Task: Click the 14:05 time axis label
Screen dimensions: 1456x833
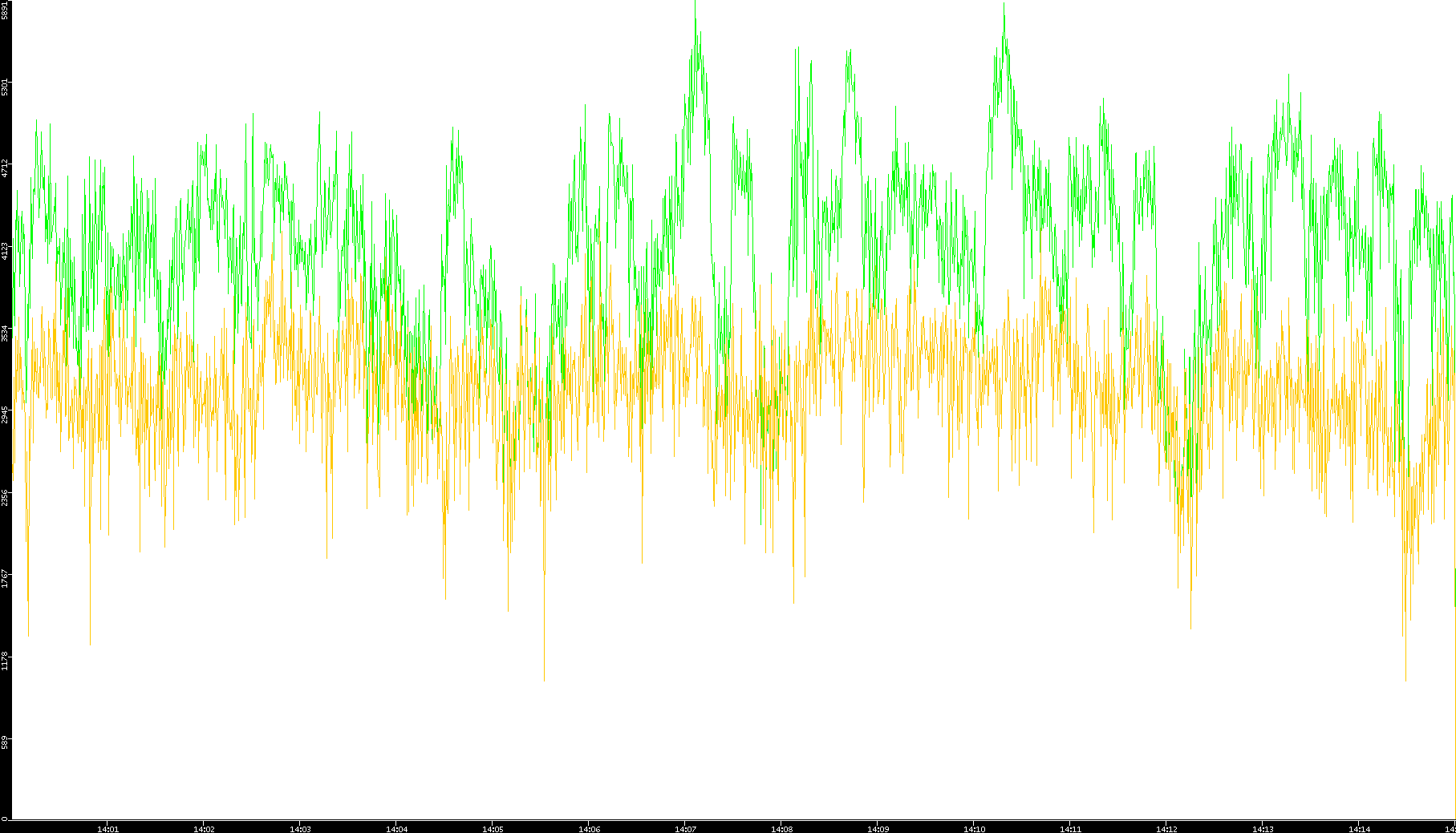Action: (493, 829)
